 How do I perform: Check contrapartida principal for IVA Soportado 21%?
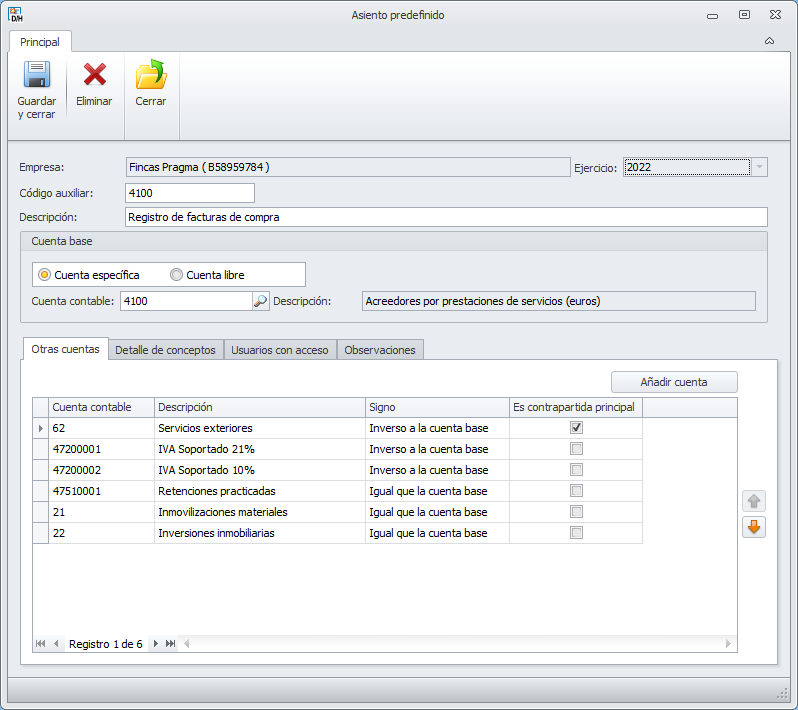576,449
